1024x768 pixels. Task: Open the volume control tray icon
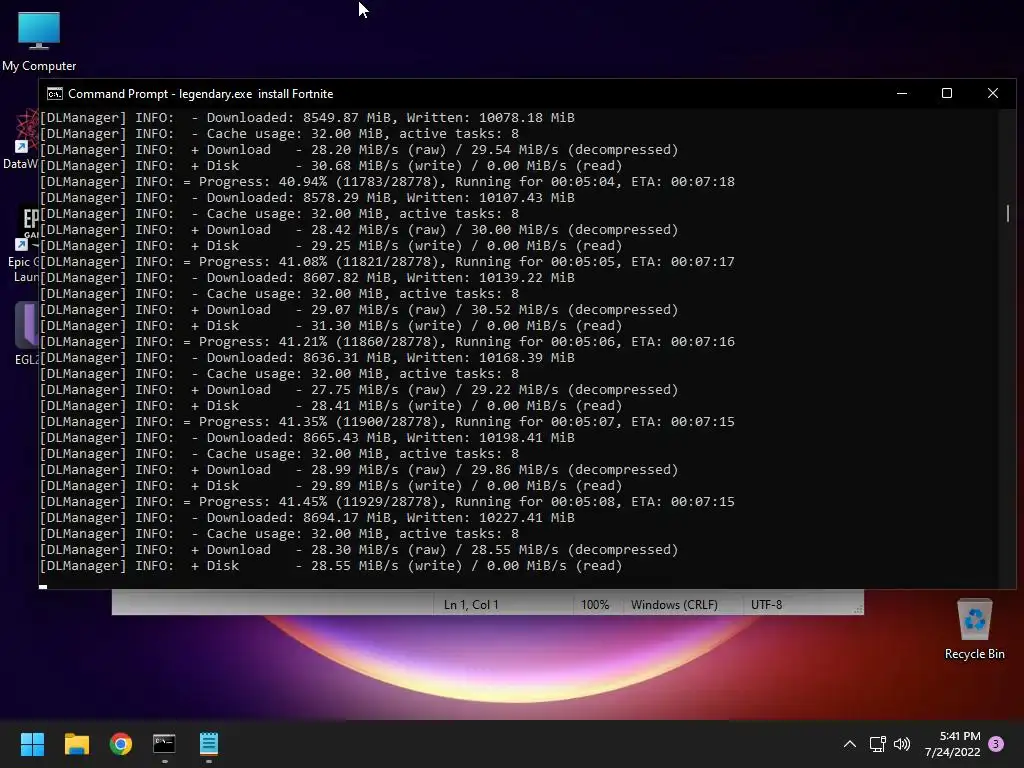click(902, 744)
